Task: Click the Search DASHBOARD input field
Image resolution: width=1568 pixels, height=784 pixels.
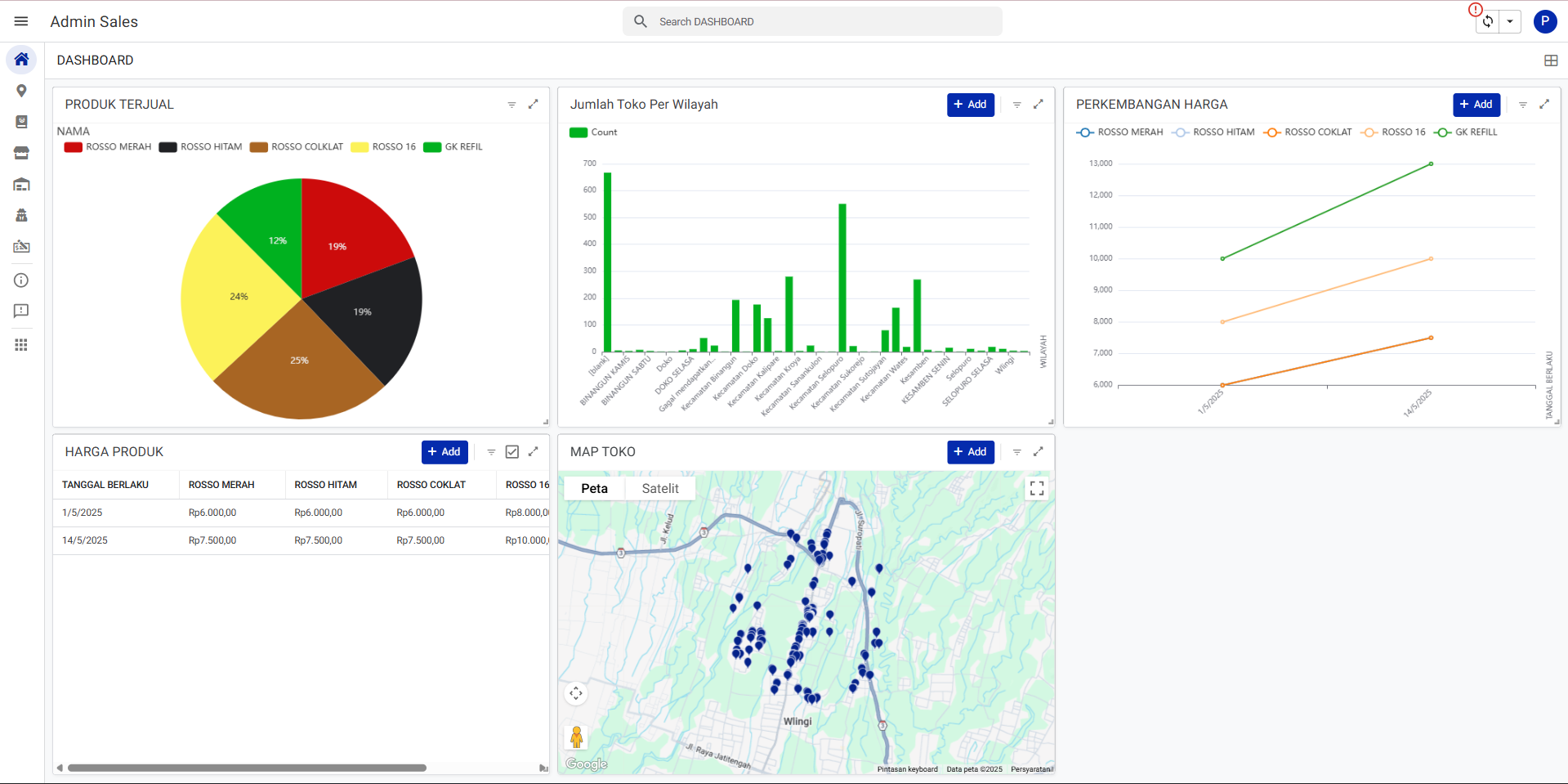Action: [811, 21]
